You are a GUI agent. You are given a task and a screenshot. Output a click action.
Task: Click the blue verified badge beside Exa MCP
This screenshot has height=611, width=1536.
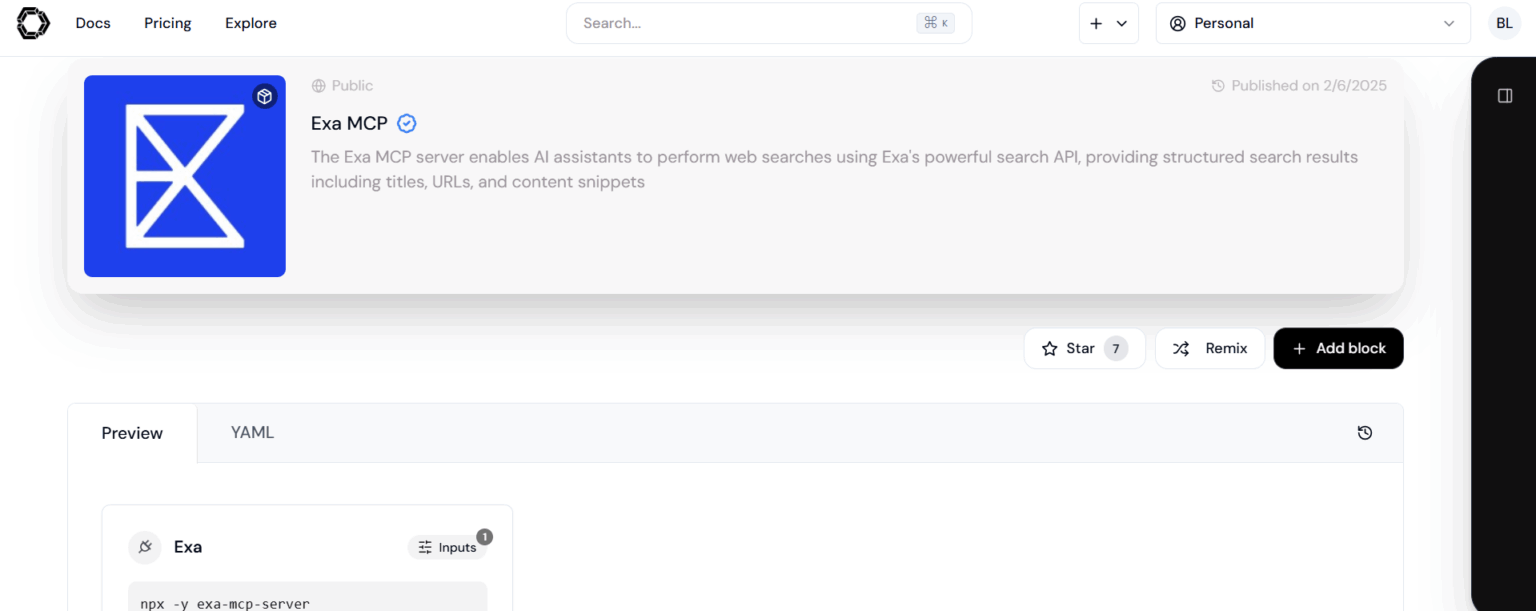(x=407, y=124)
